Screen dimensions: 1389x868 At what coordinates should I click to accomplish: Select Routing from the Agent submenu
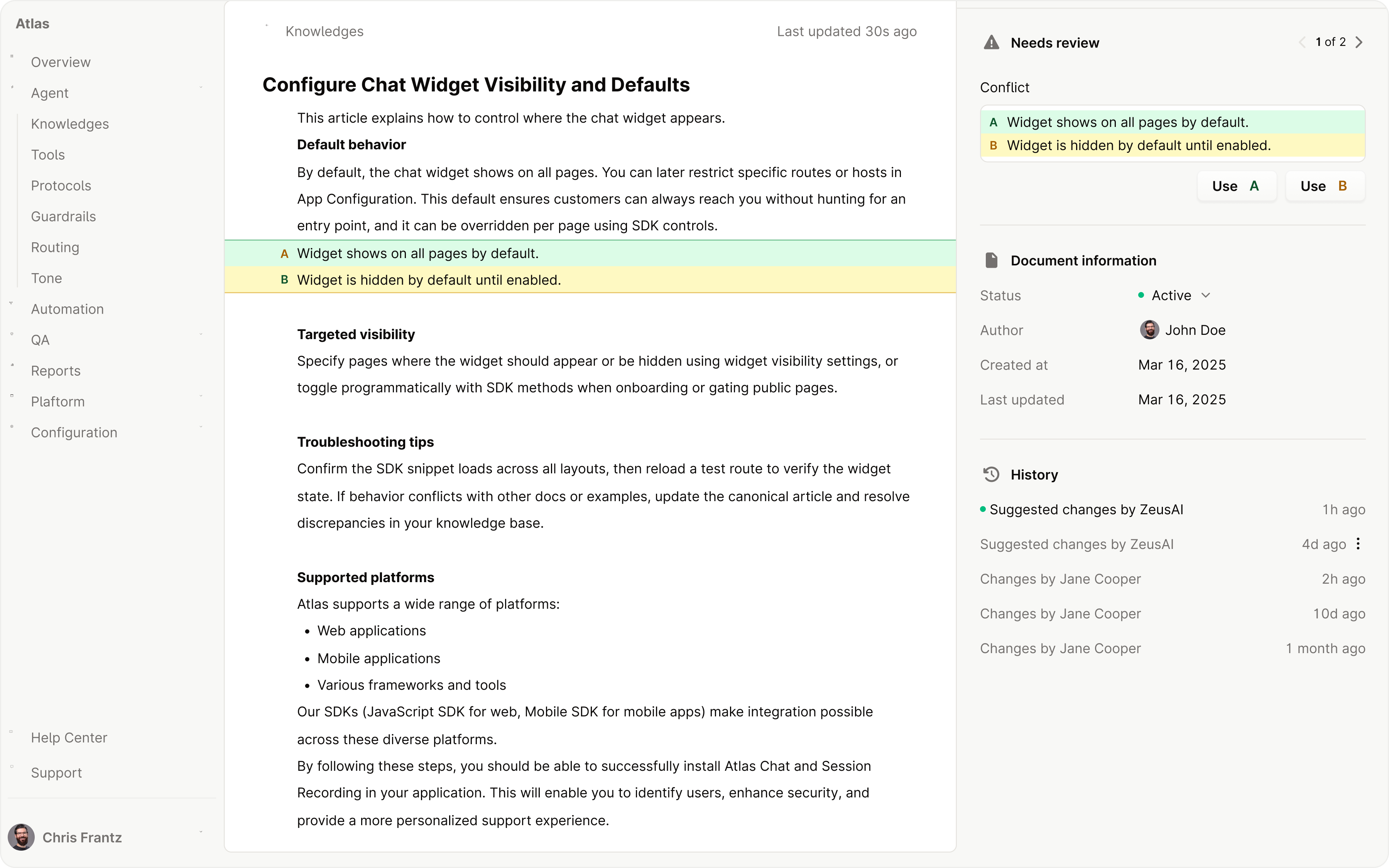pyautogui.click(x=55, y=247)
